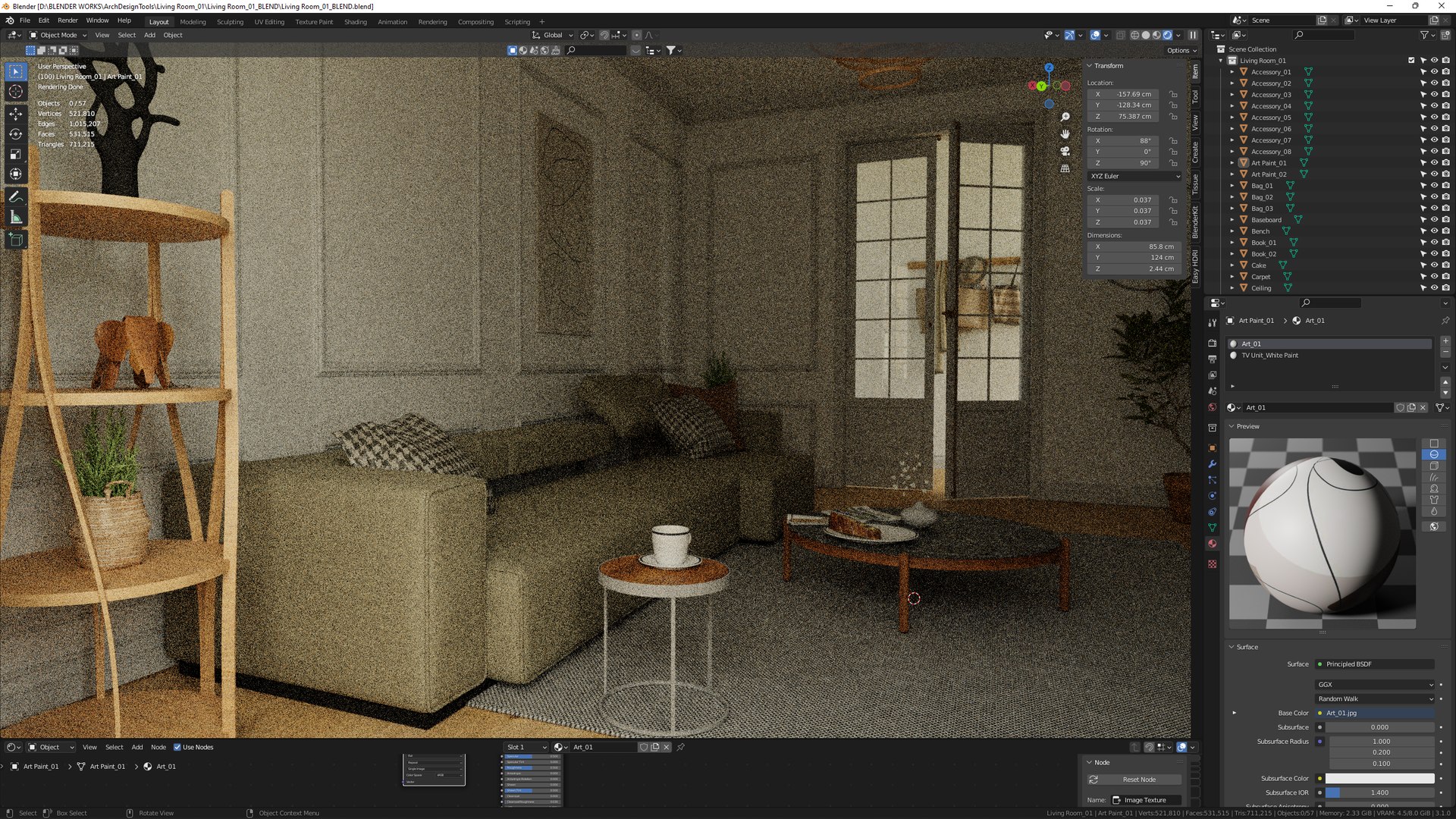Hide Accessory_01 in viewport via eye icon
The width and height of the screenshot is (1456, 819).
[1434, 72]
